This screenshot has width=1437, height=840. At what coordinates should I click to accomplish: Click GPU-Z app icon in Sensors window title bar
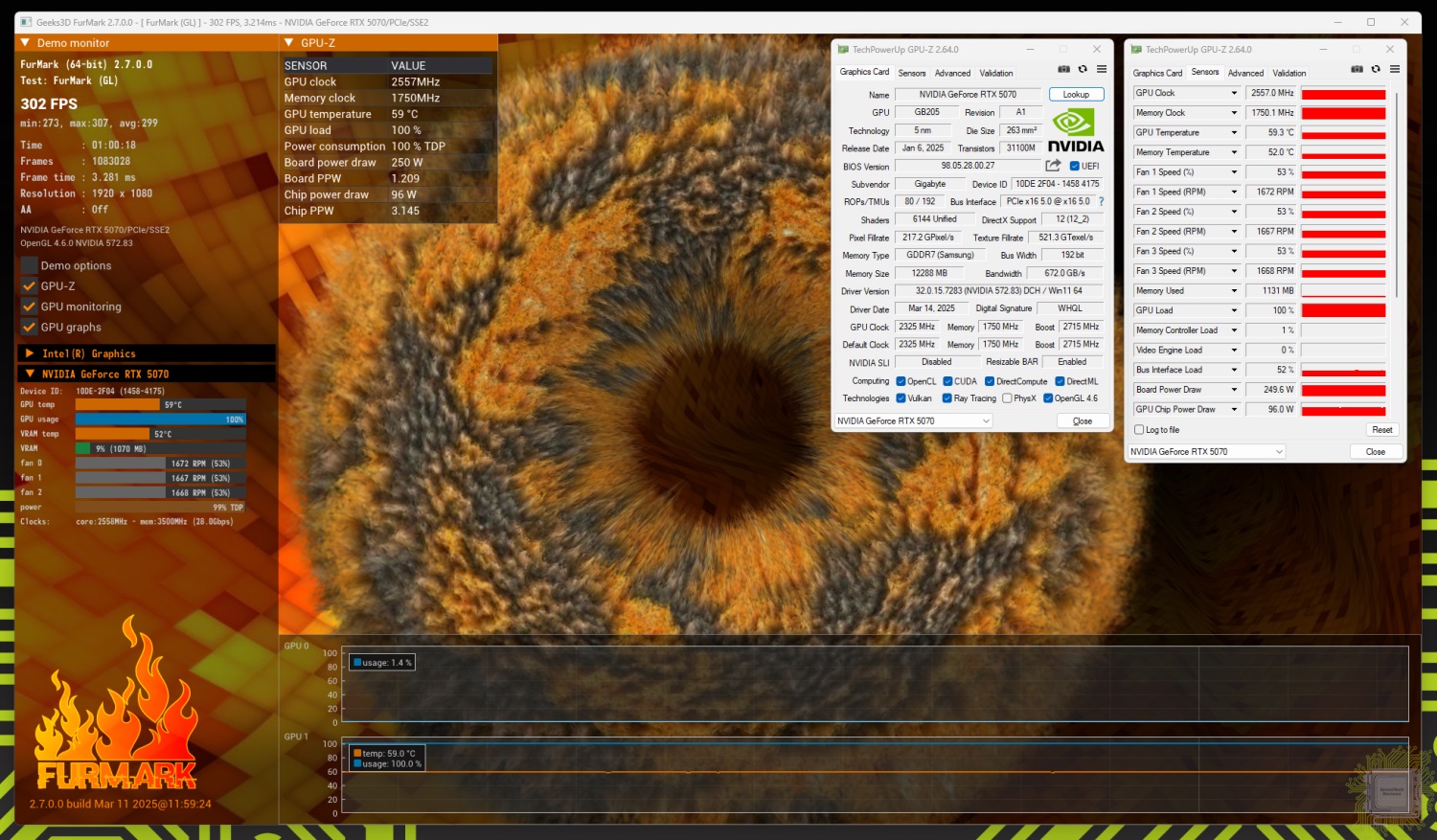click(1136, 50)
